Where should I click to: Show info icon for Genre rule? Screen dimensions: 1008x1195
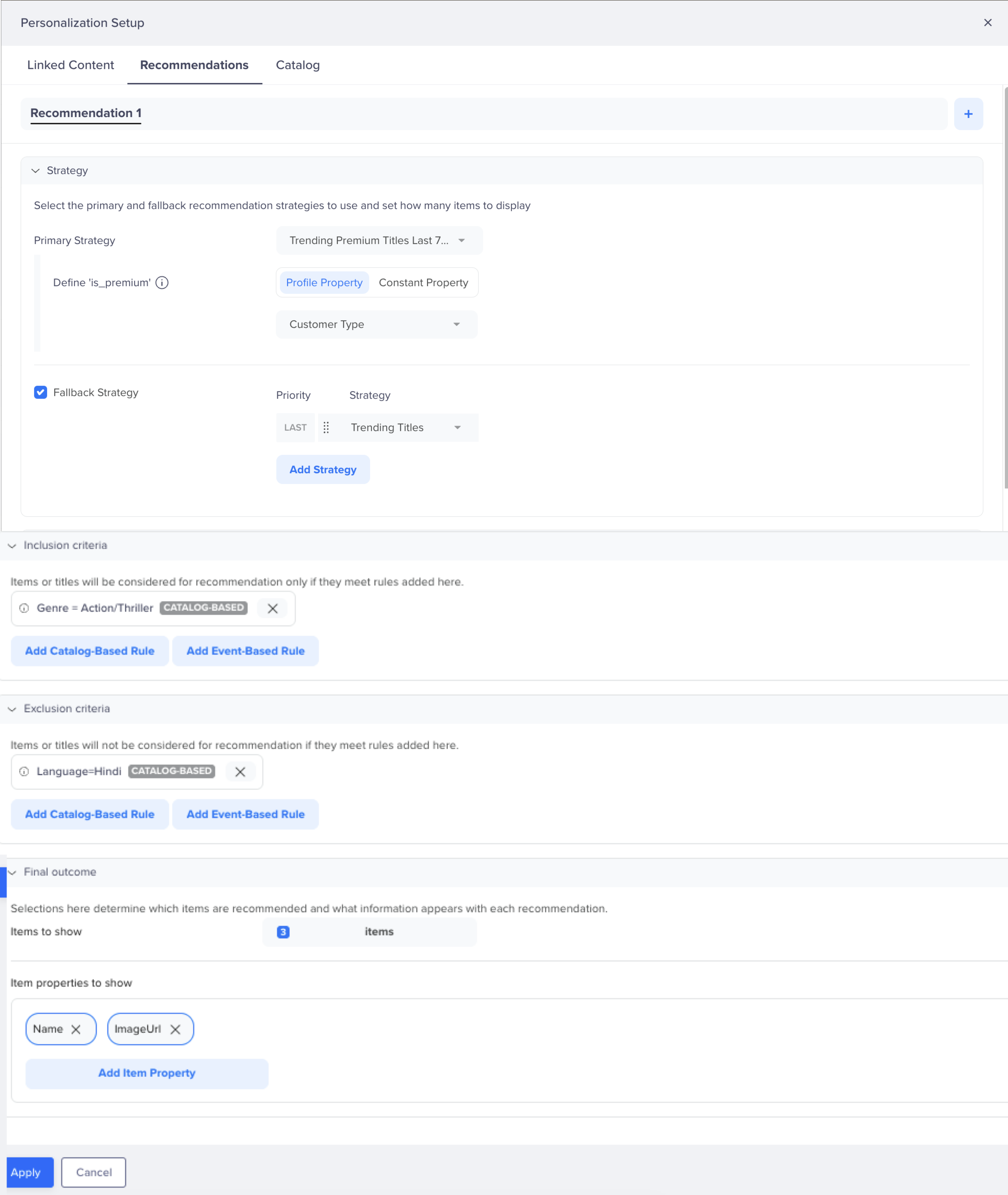24,608
